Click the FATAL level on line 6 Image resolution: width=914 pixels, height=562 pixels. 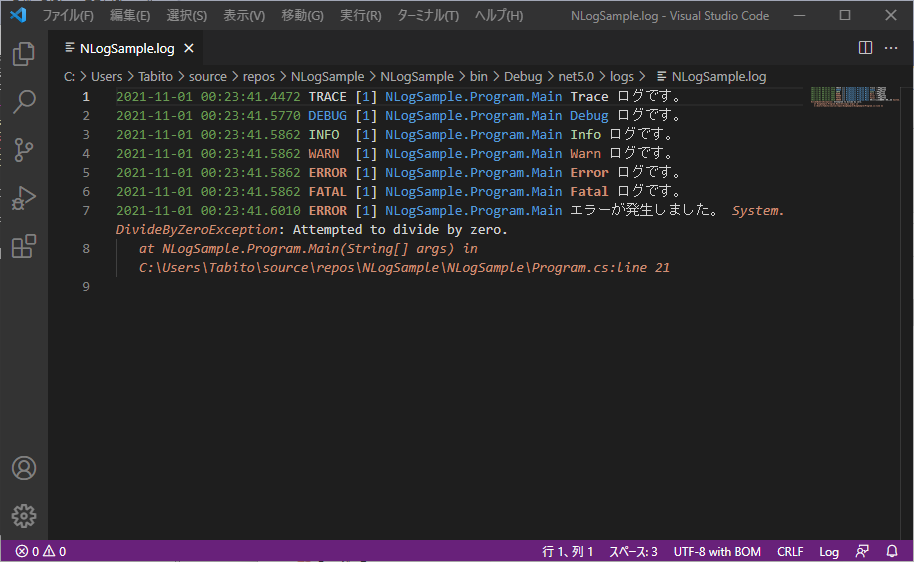tap(328, 191)
